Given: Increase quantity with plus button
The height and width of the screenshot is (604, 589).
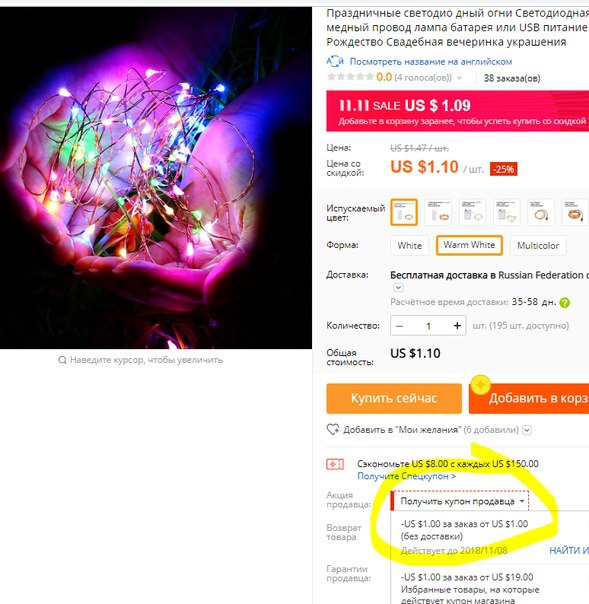Looking at the screenshot, I should 457,326.
